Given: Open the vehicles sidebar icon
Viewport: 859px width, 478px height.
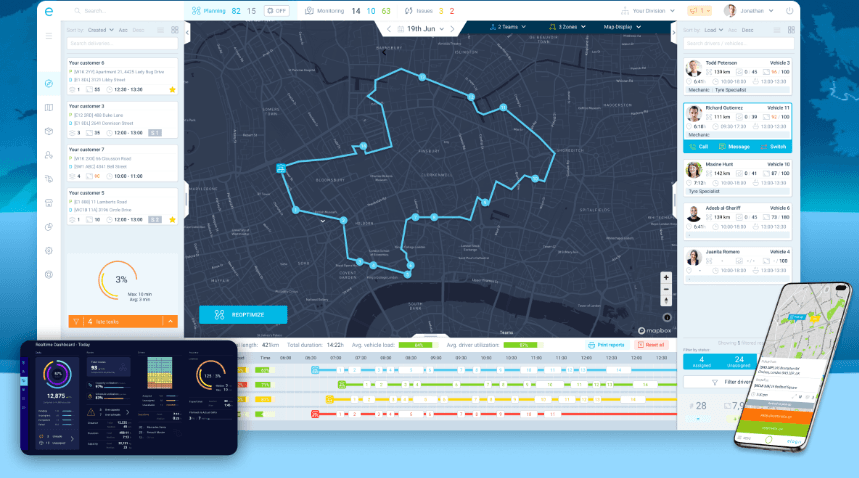Looking at the screenshot, I should pyautogui.click(x=49, y=179).
